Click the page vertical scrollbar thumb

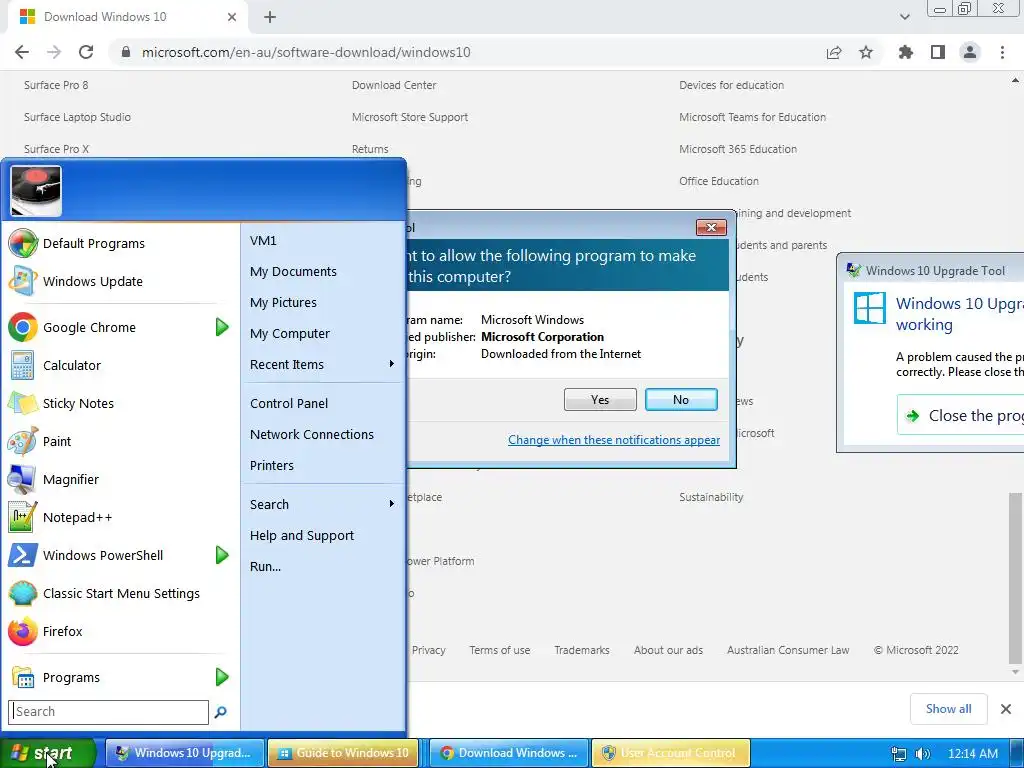tap(1015, 577)
